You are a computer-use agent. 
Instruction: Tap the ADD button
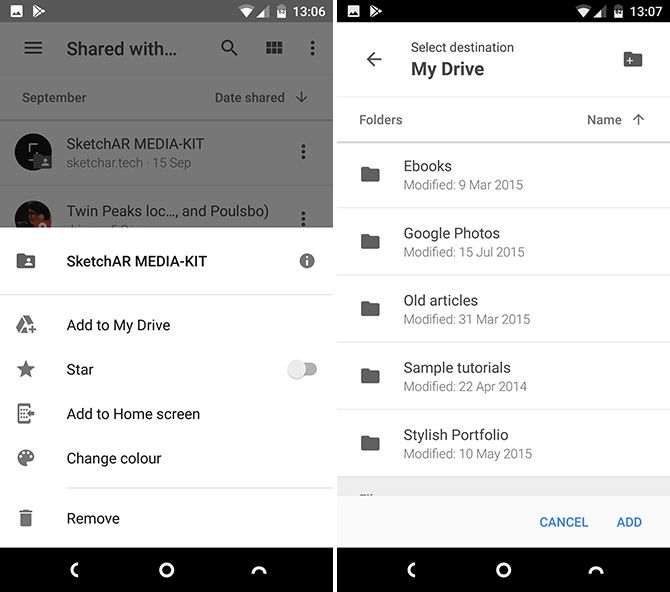pos(629,522)
